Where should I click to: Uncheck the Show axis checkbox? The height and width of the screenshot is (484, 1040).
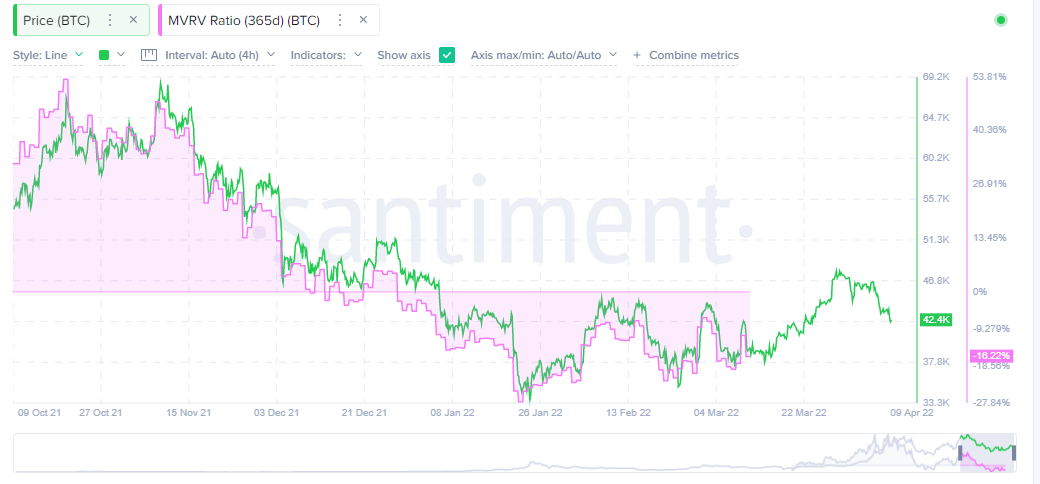(447, 55)
